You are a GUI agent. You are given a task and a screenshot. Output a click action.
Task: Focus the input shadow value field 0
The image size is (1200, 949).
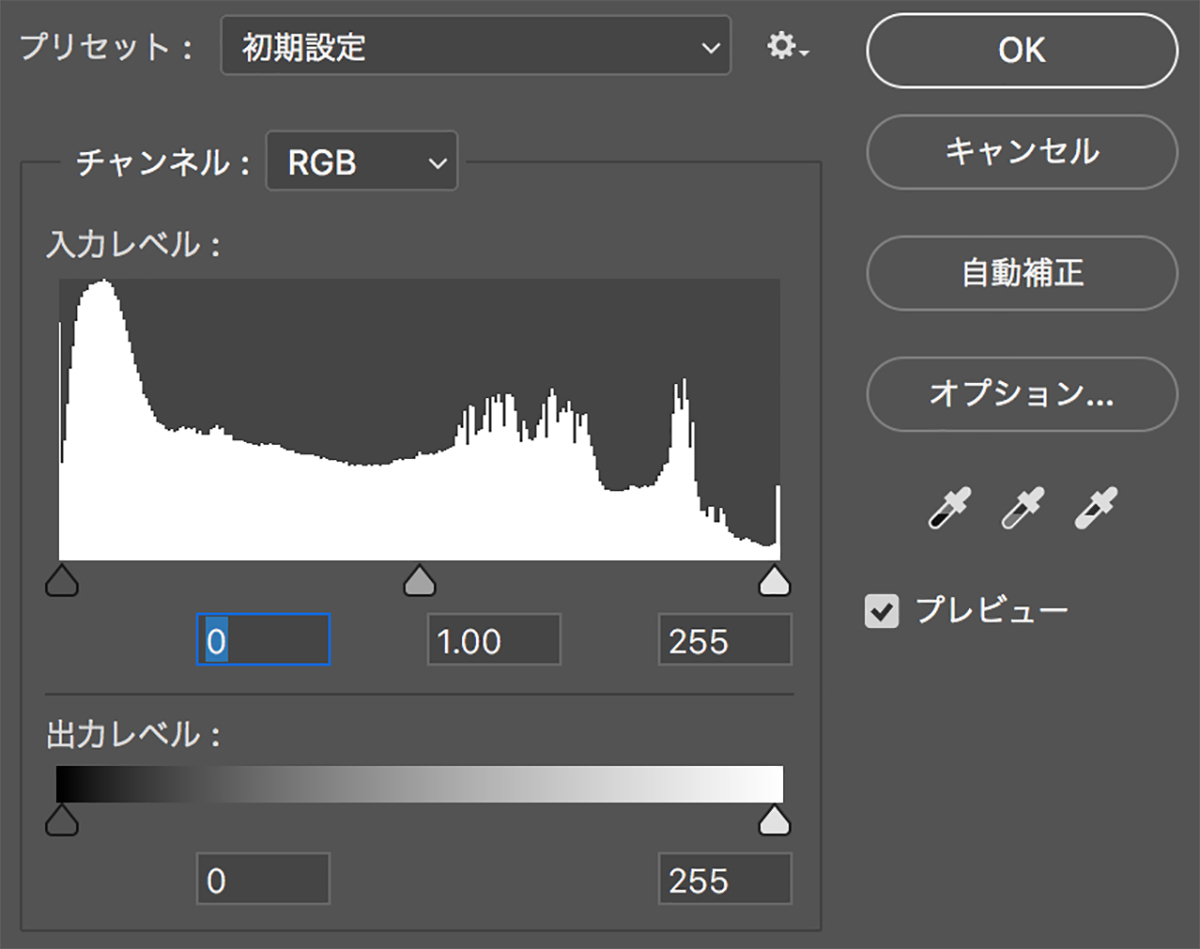(264, 640)
